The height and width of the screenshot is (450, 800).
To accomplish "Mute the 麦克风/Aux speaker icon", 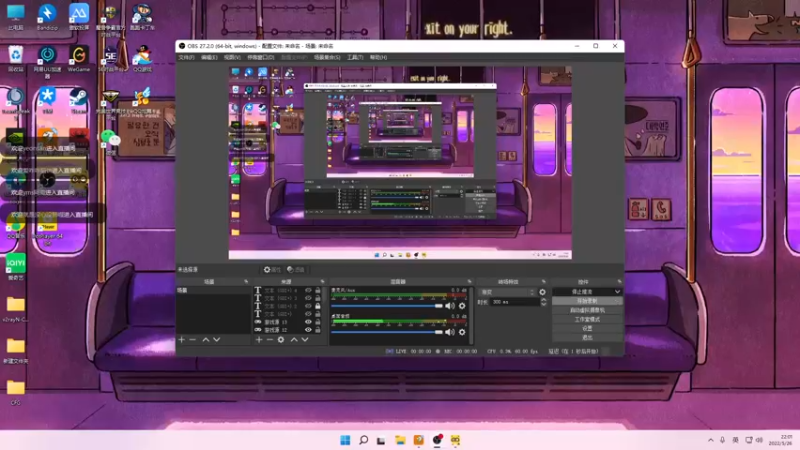I will click(449, 306).
